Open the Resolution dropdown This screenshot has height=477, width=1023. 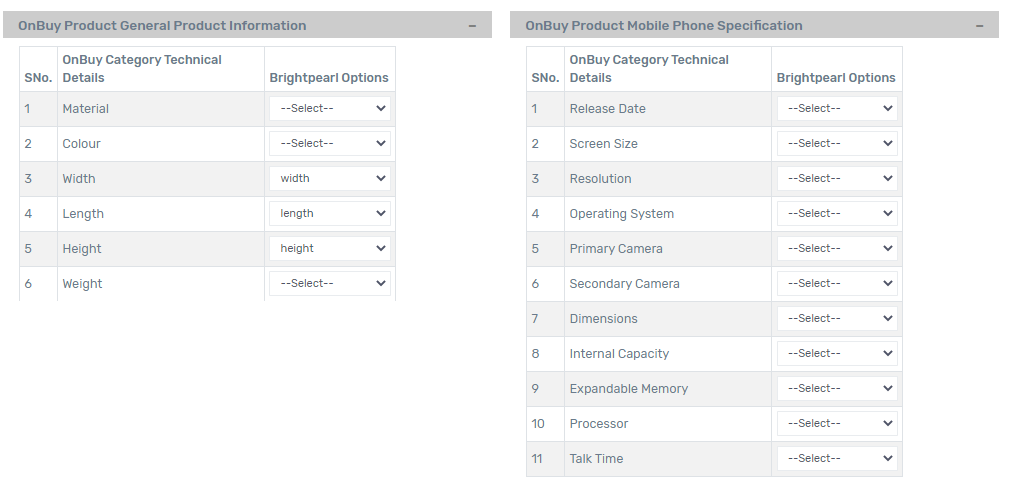[x=837, y=179]
